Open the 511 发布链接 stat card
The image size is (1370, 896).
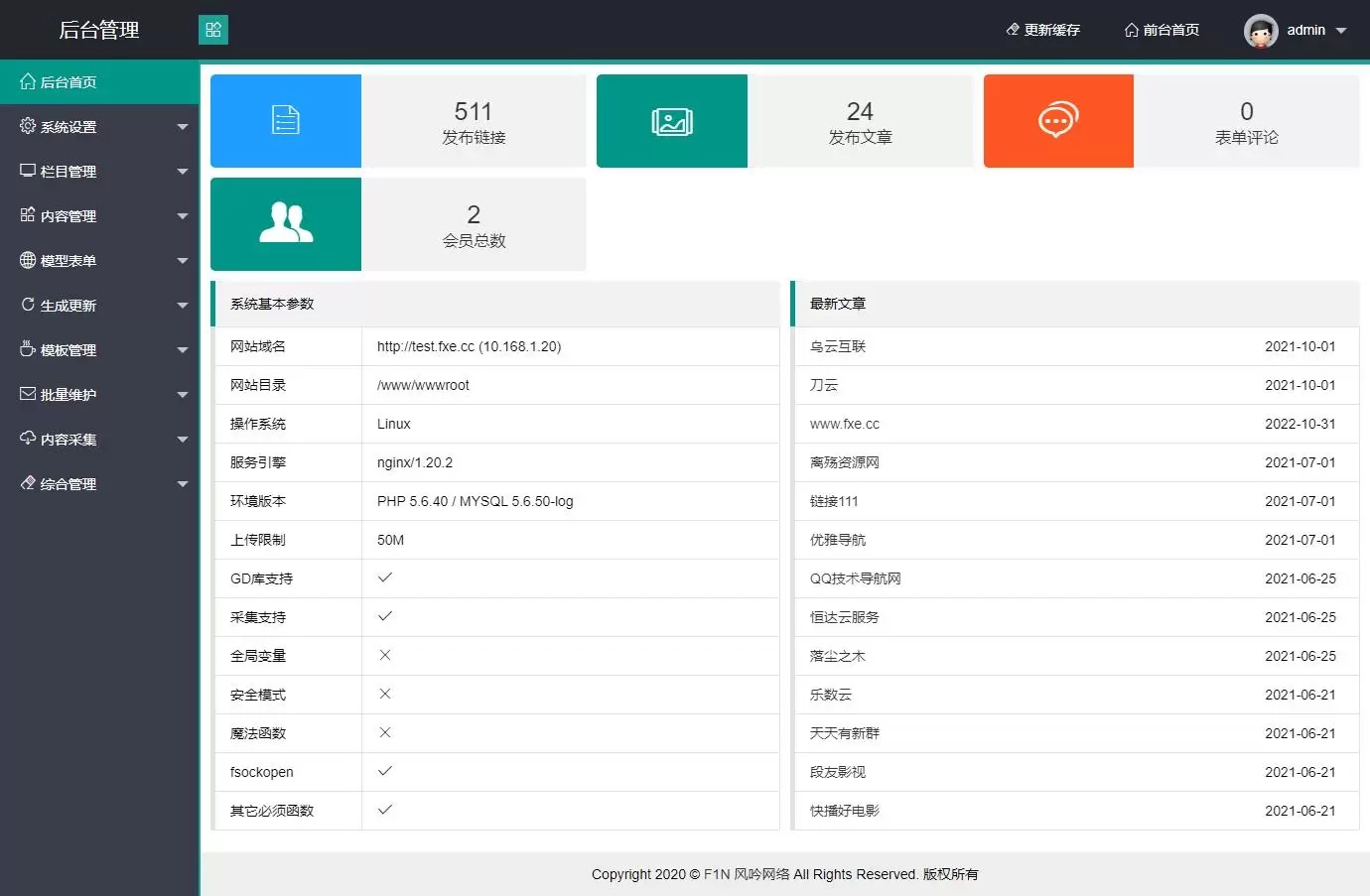point(398,121)
